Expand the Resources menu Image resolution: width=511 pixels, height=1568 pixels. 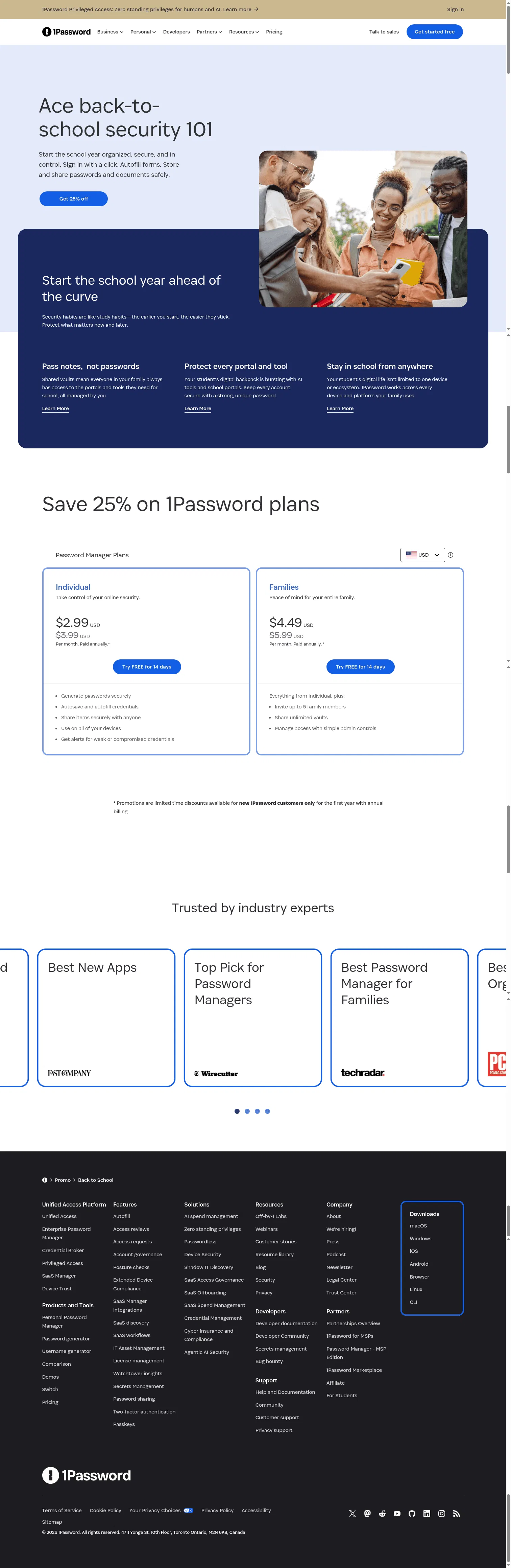[x=244, y=32]
